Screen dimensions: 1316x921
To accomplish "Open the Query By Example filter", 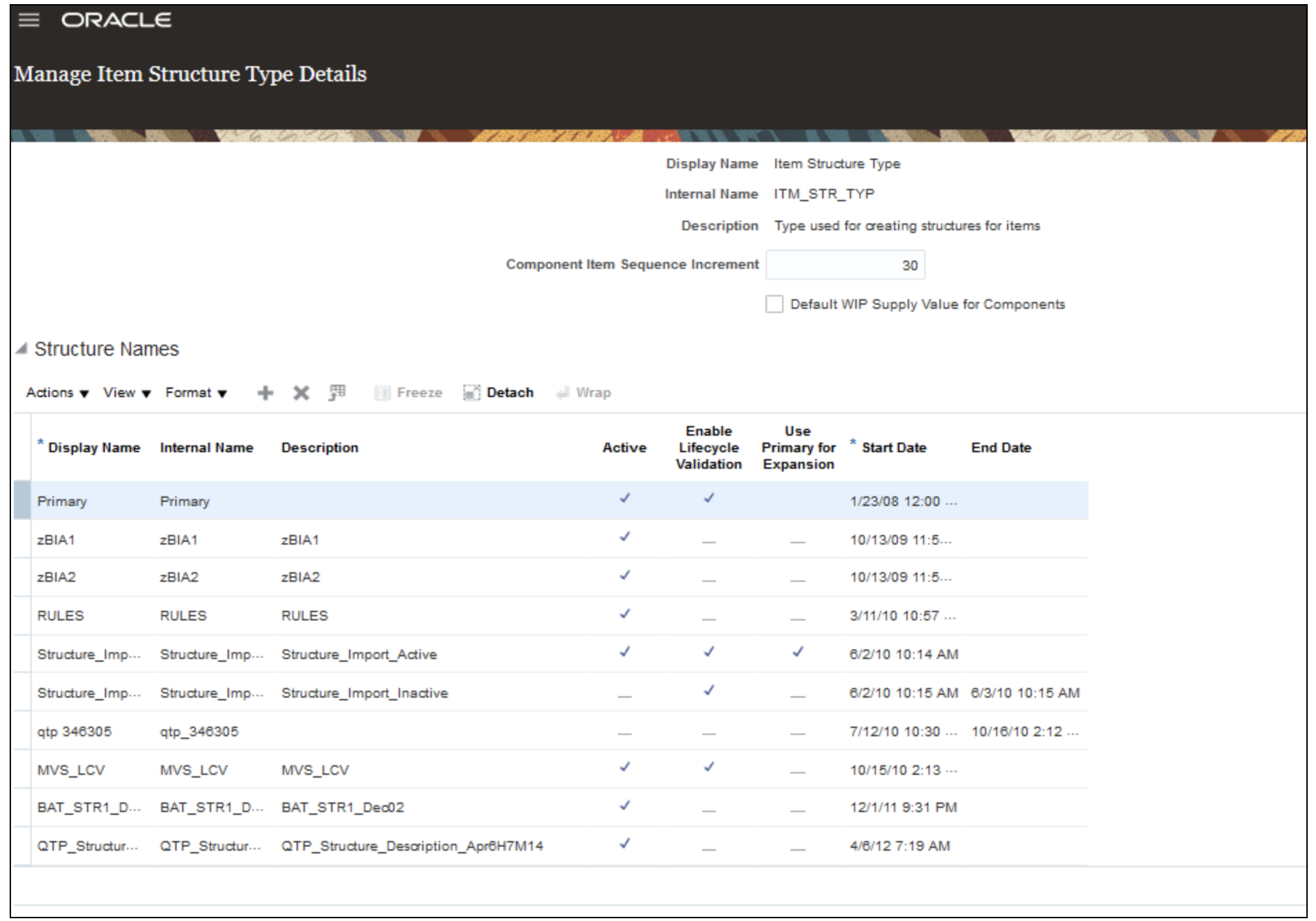I will (337, 392).
